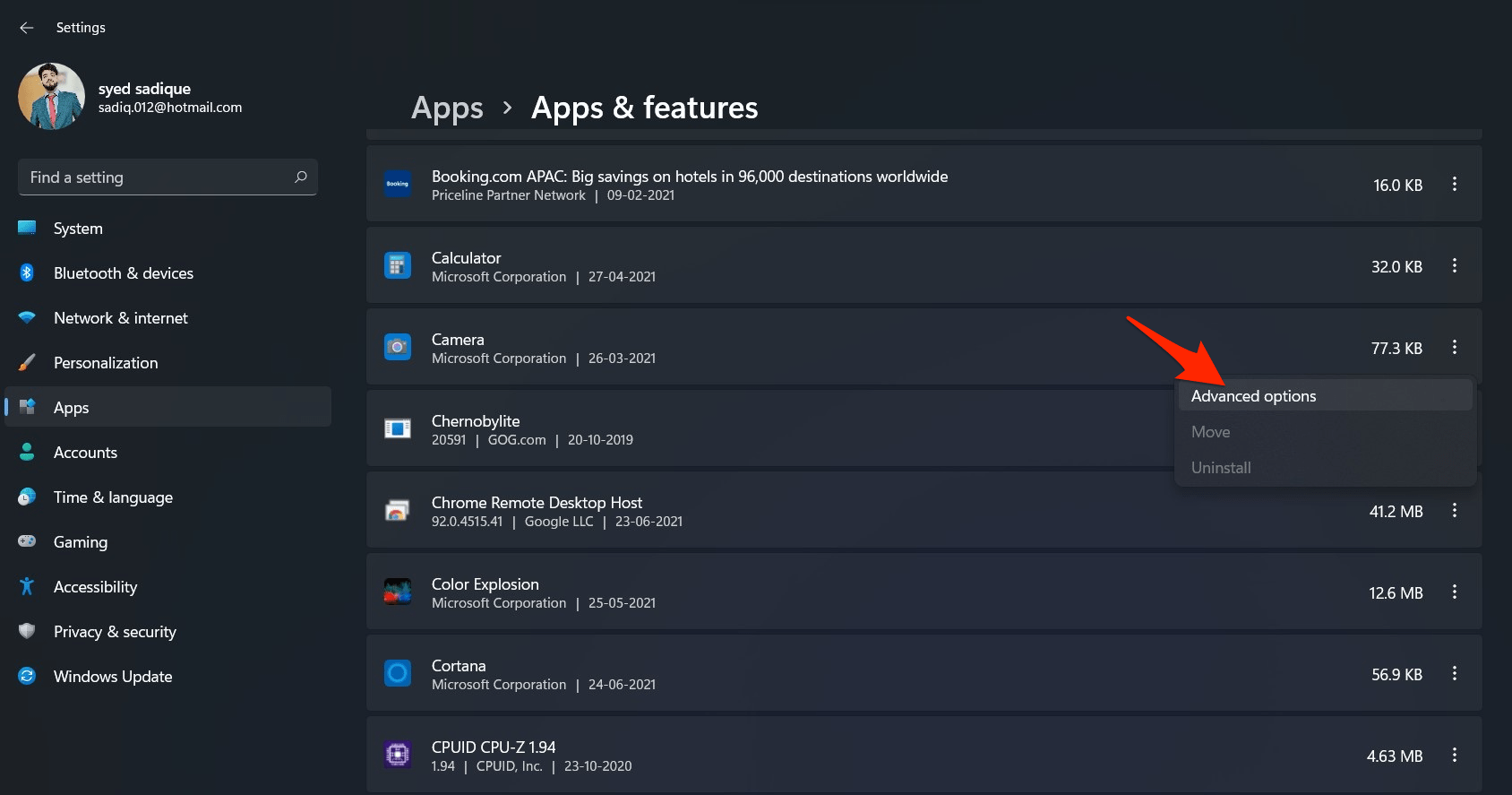Open System settings
Image resolution: width=1512 pixels, height=795 pixels.
pyautogui.click(x=168, y=229)
